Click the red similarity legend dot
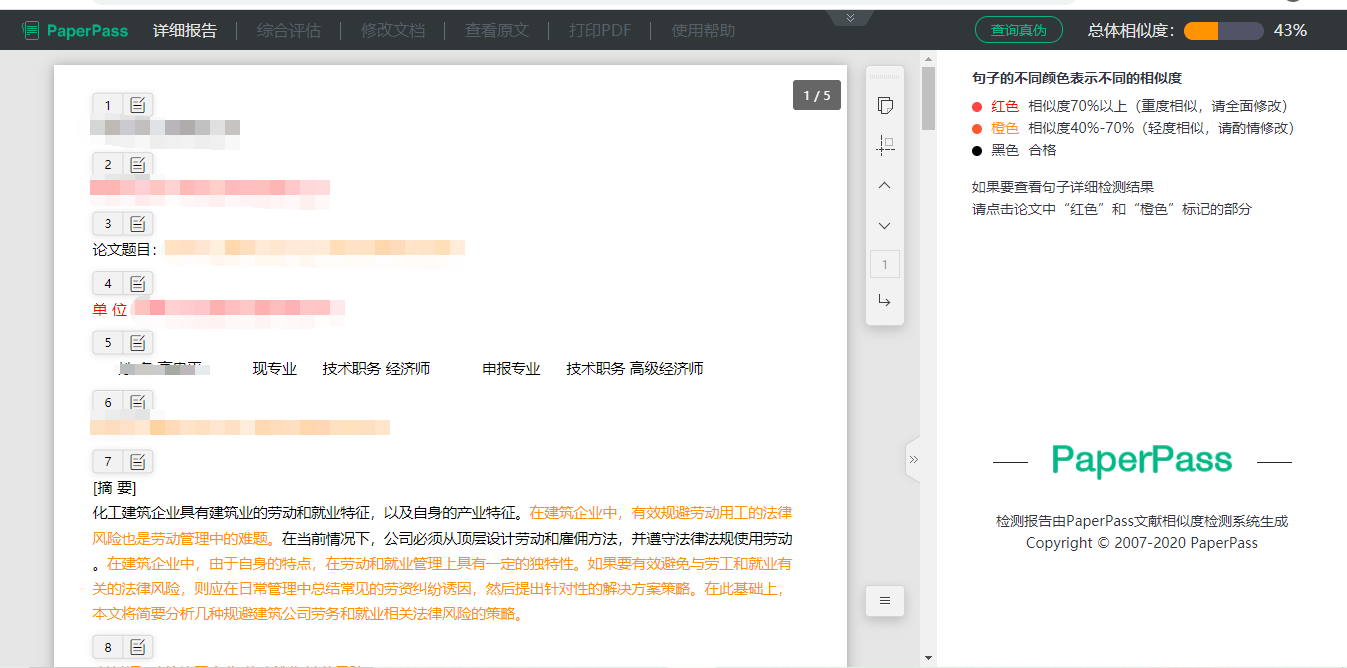The image size is (1347, 668). (977, 106)
